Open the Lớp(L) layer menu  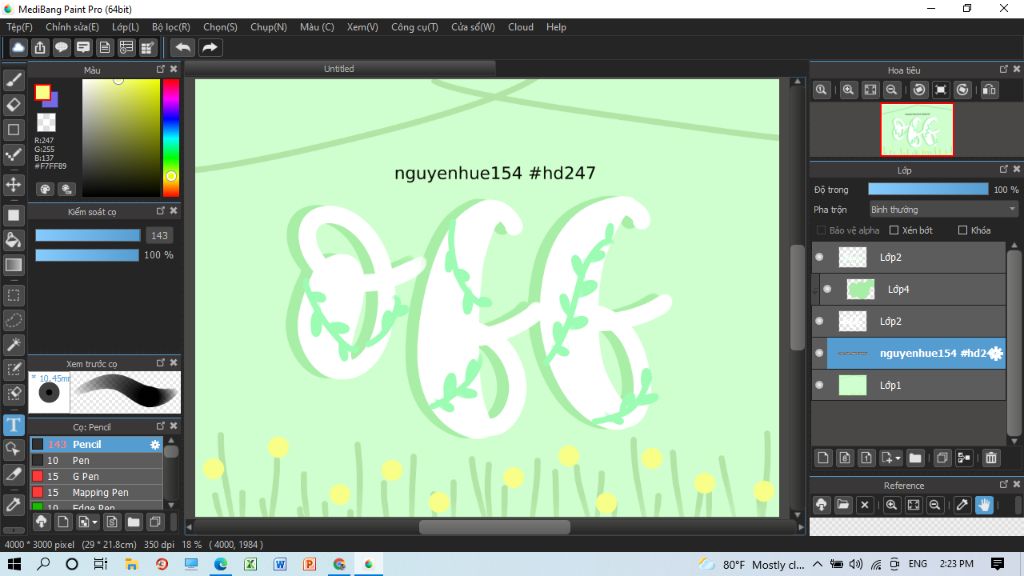[x=125, y=27]
